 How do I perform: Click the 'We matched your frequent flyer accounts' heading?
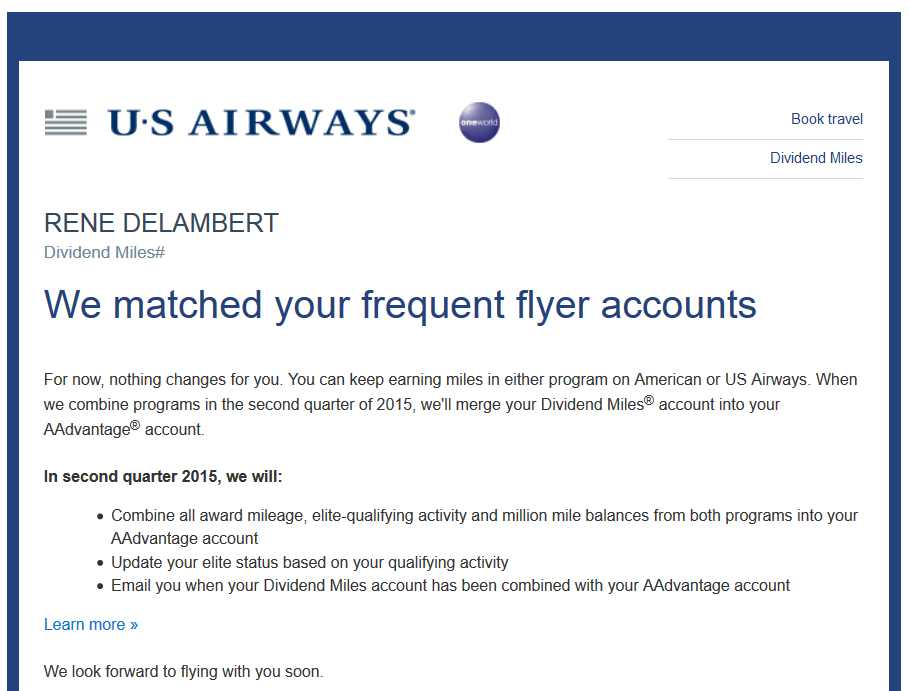click(400, 304)
